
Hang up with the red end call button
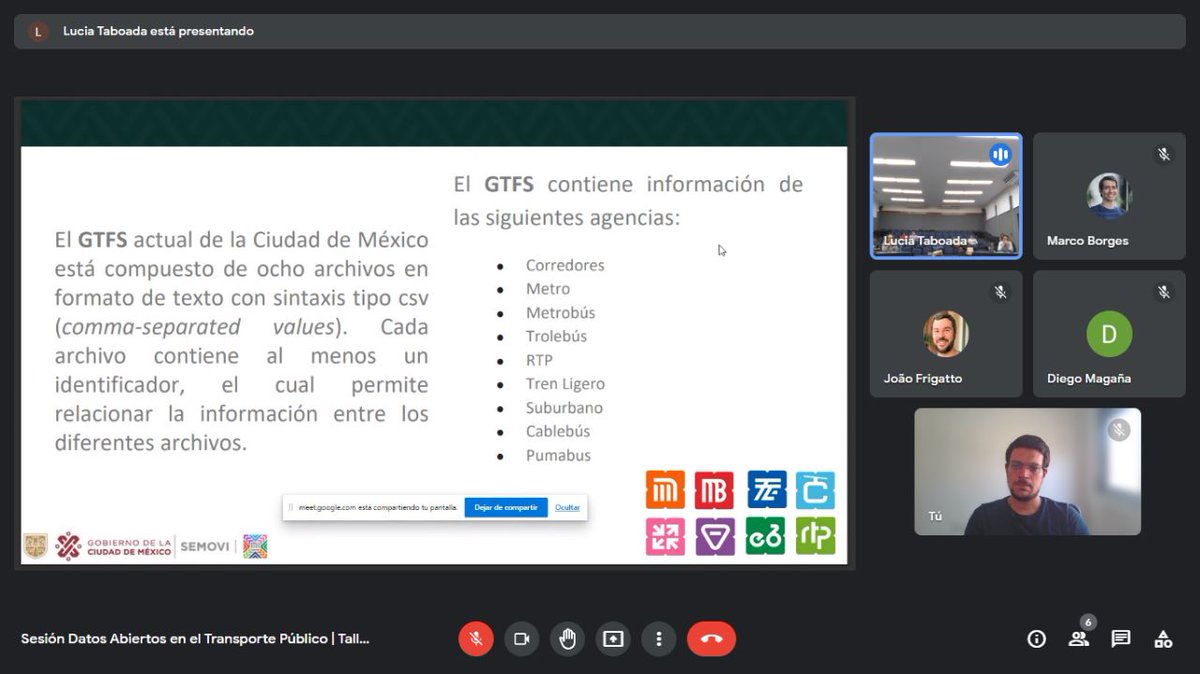pos(711,639)
